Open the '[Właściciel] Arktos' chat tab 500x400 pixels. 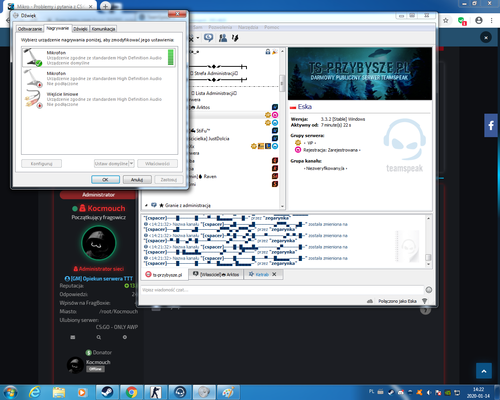click(216, 274)
